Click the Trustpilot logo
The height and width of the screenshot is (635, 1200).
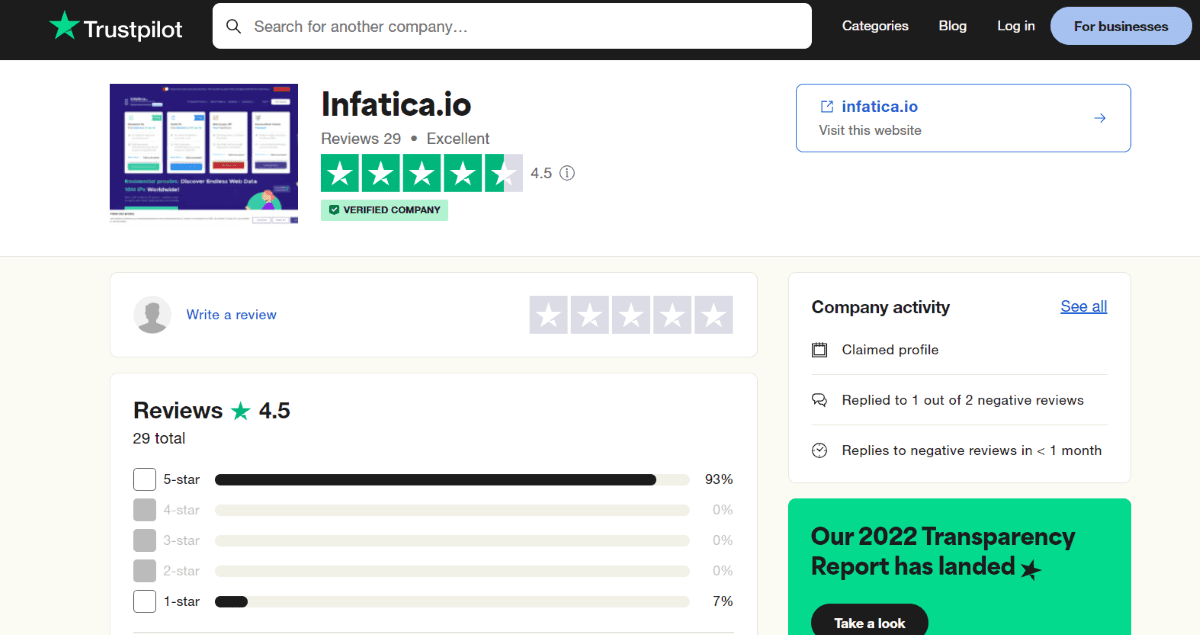click(116, 27)
